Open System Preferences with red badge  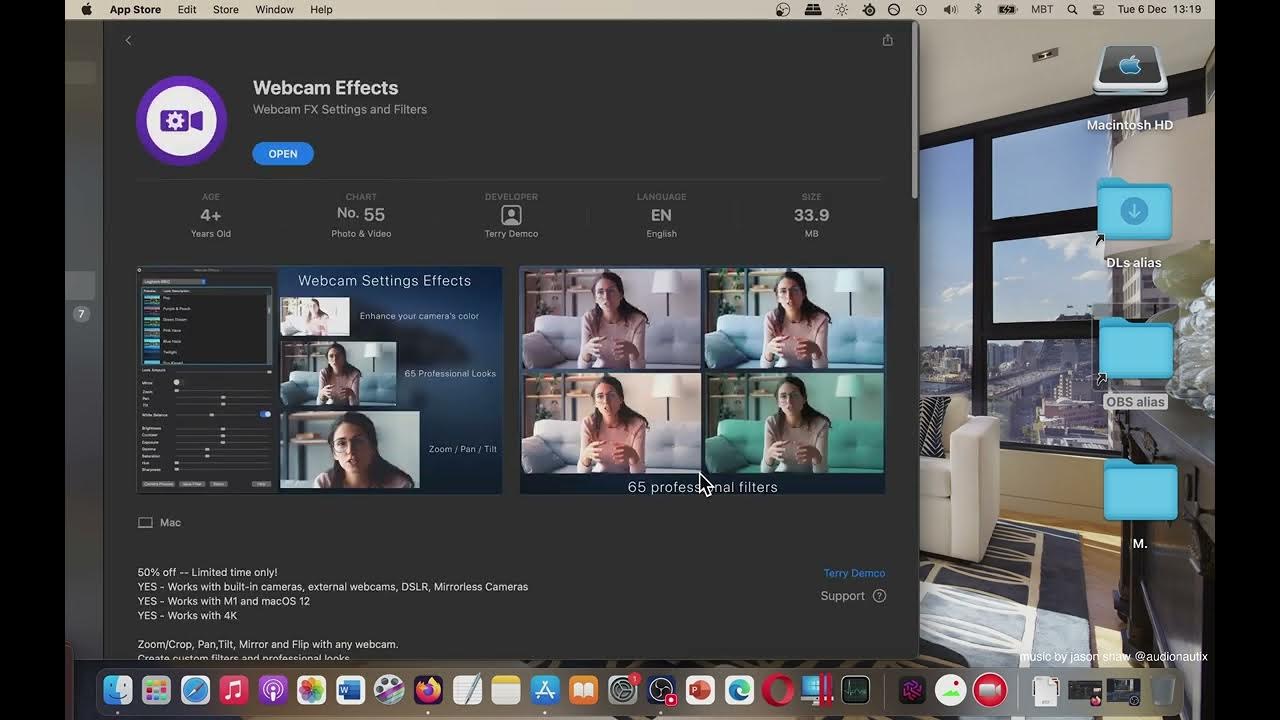tap(623, 690)
